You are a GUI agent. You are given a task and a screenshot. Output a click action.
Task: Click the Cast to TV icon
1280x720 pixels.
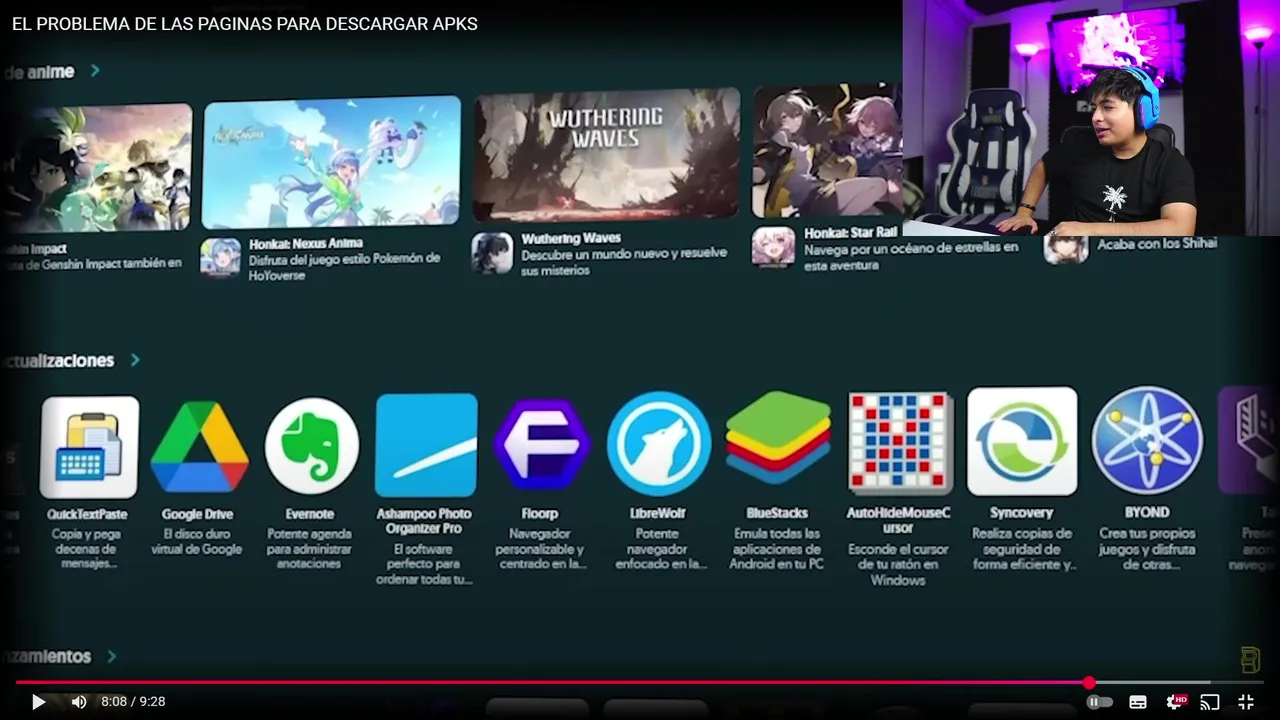click(1210, 702)
